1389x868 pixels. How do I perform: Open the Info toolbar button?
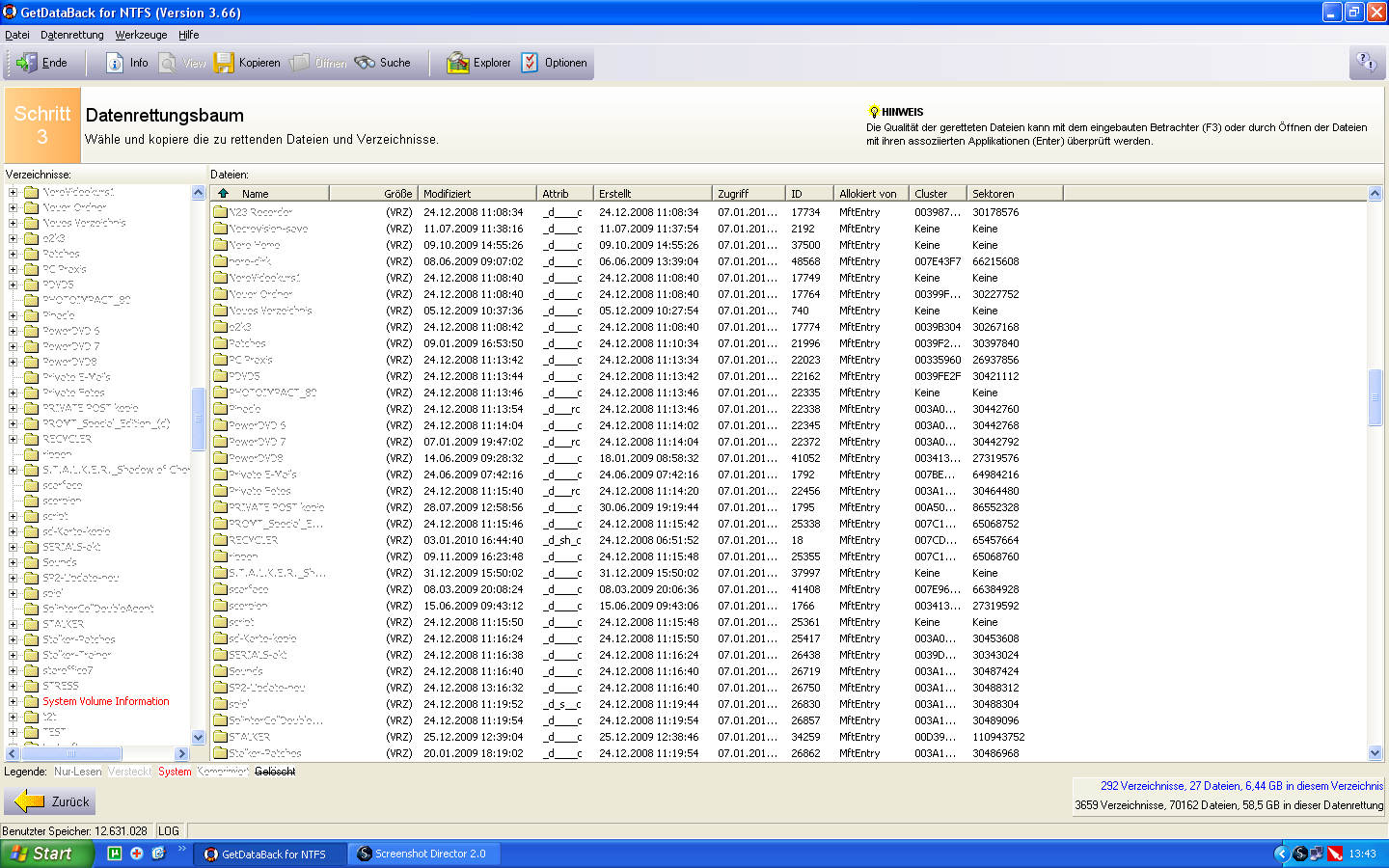(127, 63)
